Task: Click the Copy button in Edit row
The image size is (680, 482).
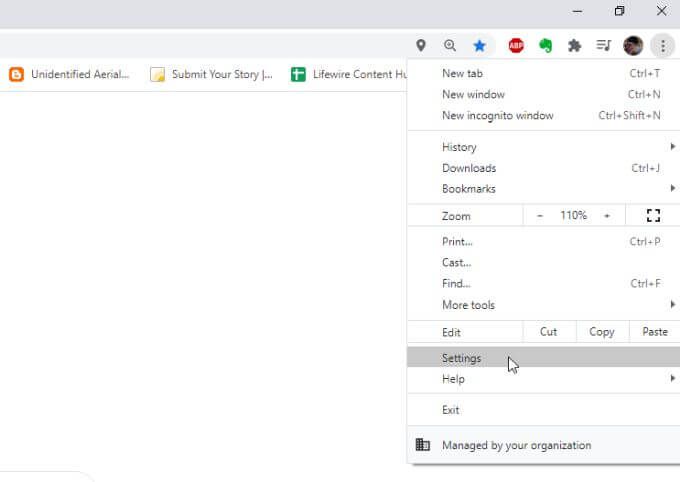Action: [602, 332]
